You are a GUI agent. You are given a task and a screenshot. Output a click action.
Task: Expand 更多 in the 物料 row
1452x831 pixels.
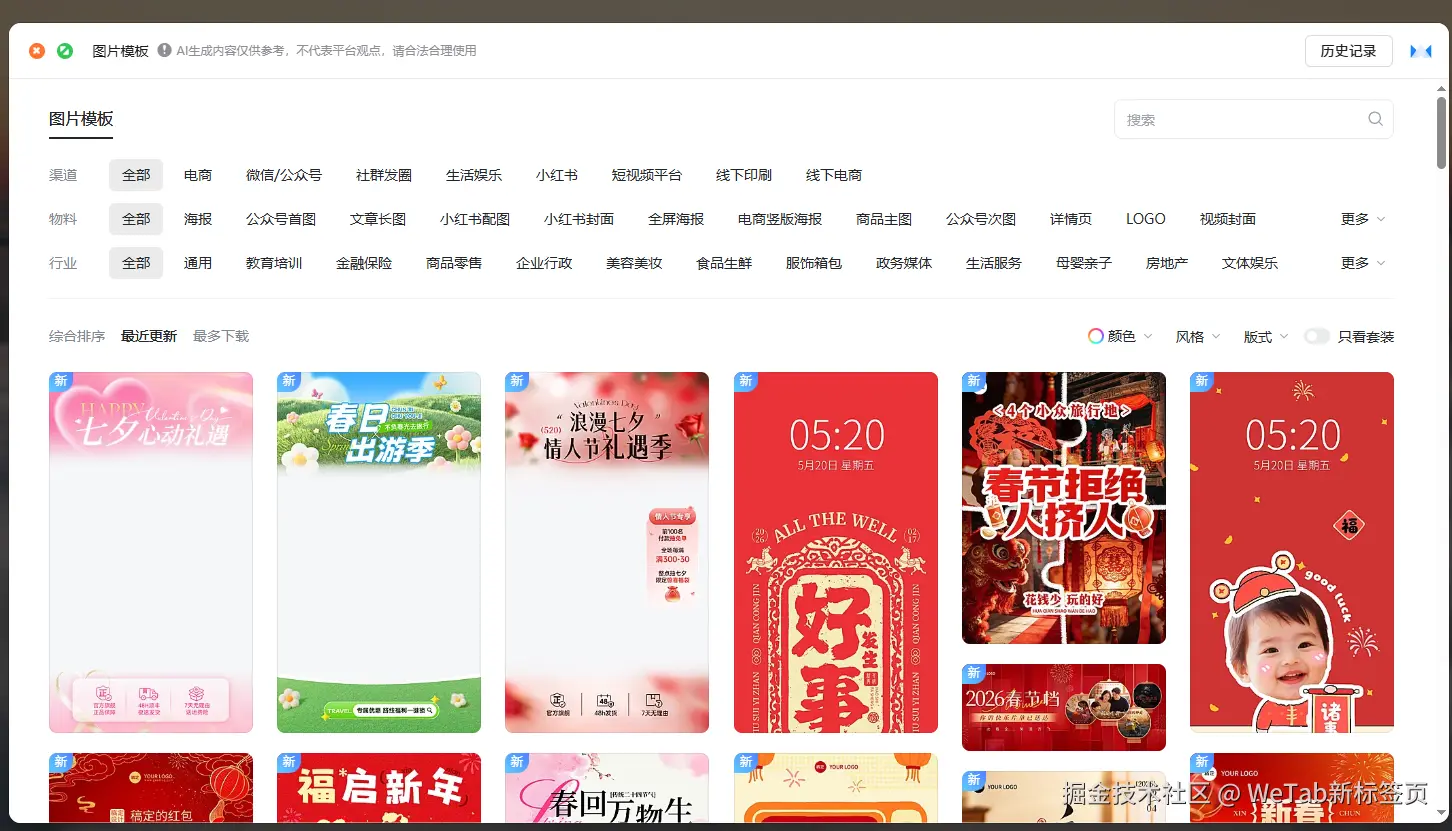pyautogui.click(x=1363, y=219)
